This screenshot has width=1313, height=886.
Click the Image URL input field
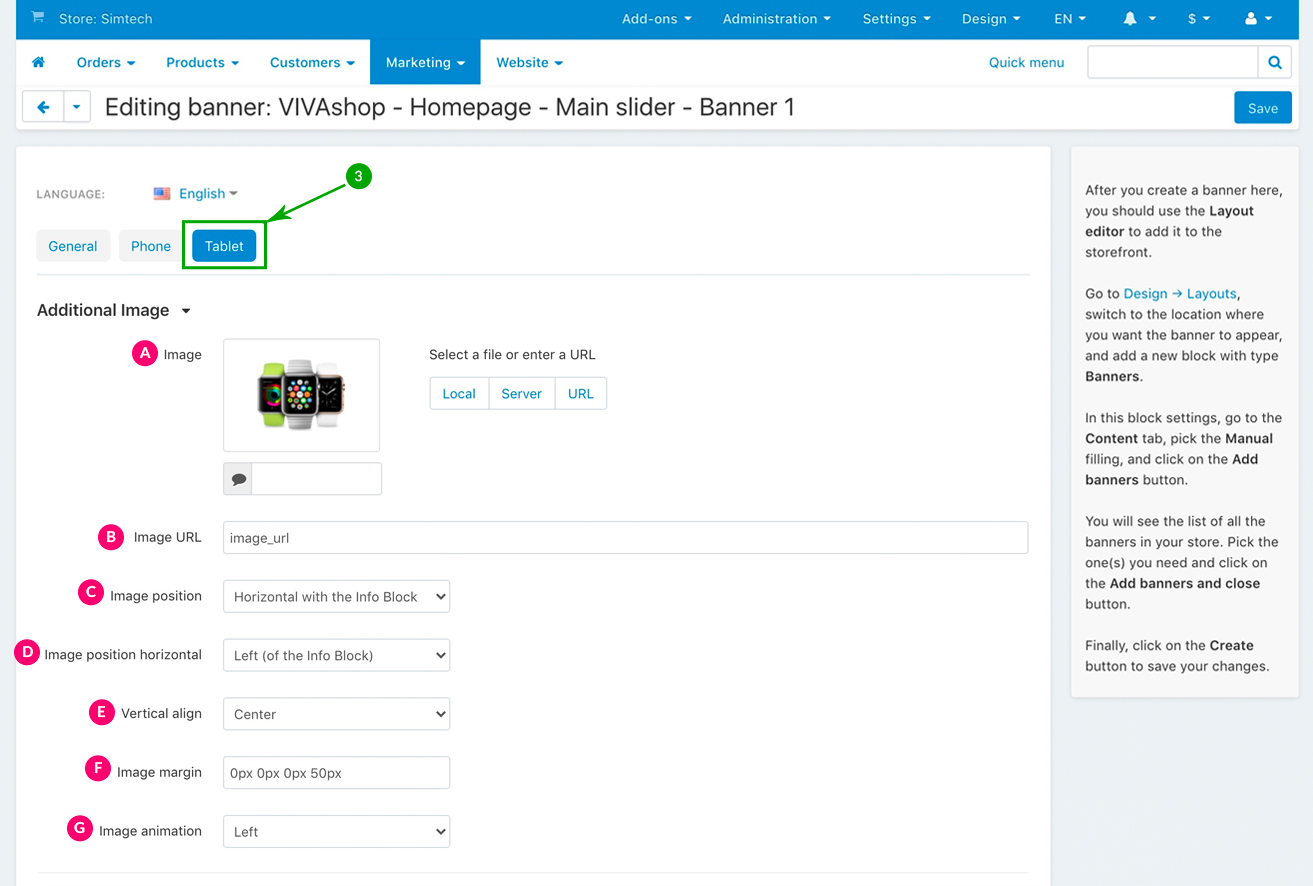[x=625, y=538]
